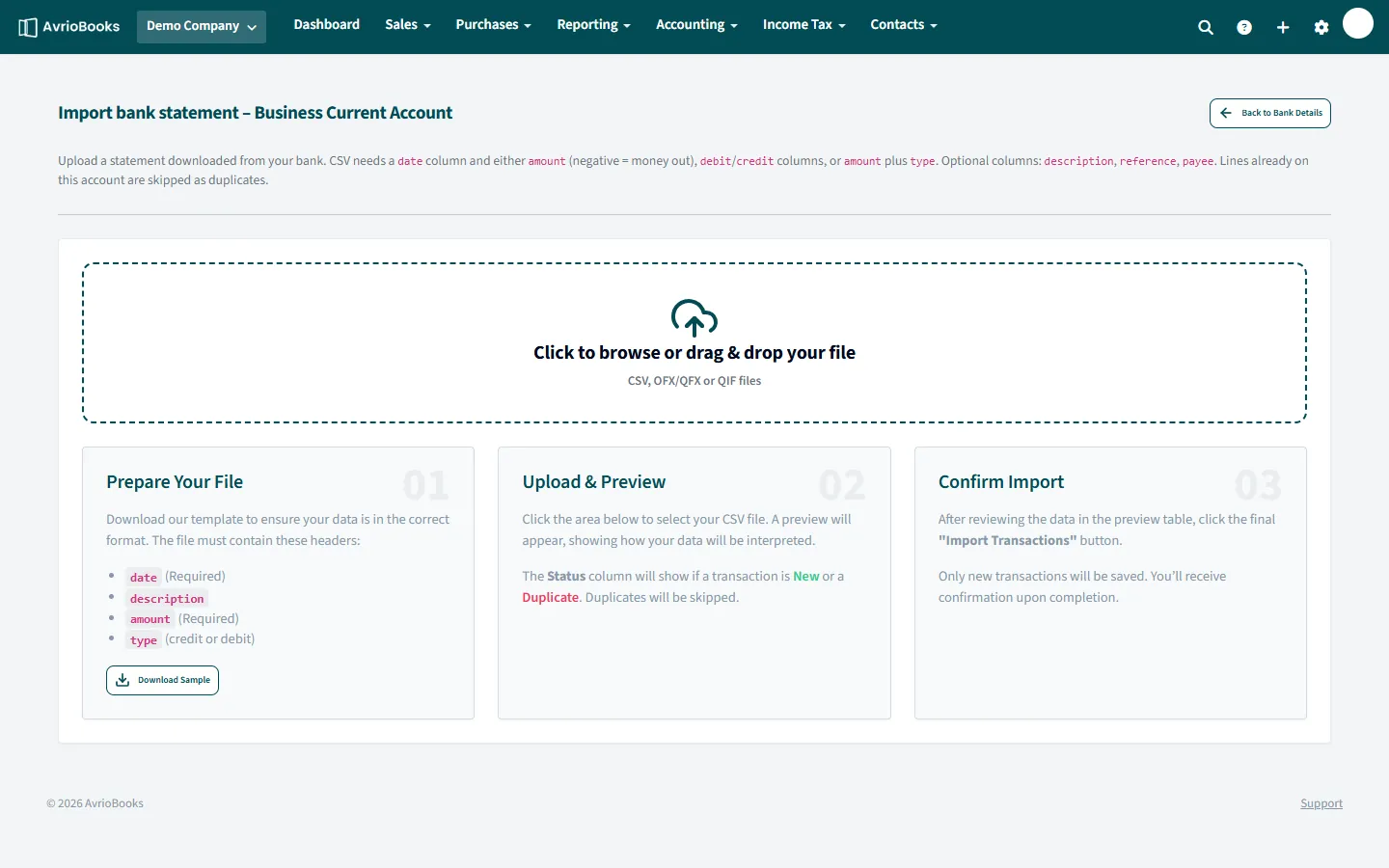This screenshot has width=1389, height=868.
Task: Expand the Income Tax menu
Action: coord(804,25)
